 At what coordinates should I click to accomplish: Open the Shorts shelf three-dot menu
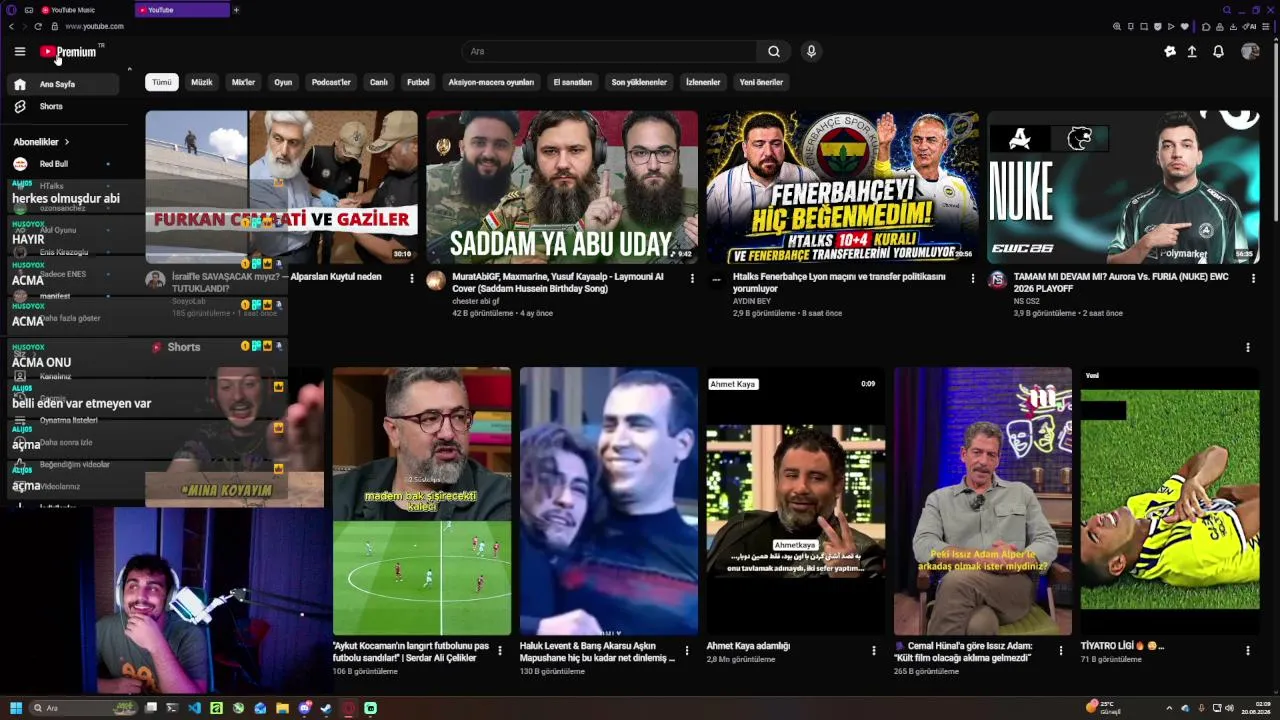[x=1247, y=347]
